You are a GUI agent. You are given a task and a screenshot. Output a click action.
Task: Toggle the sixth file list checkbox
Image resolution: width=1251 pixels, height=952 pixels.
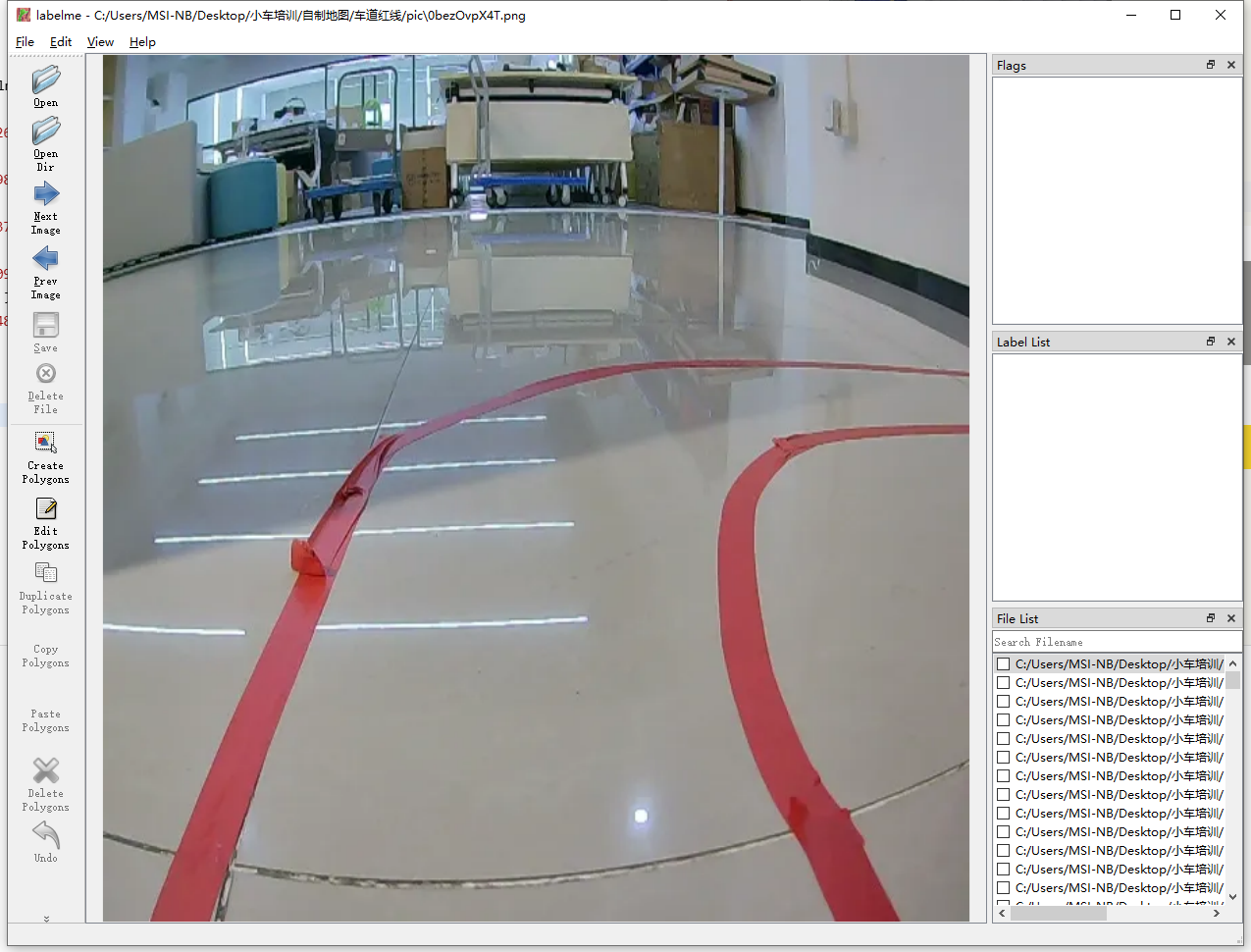(x=1003, y=758)
